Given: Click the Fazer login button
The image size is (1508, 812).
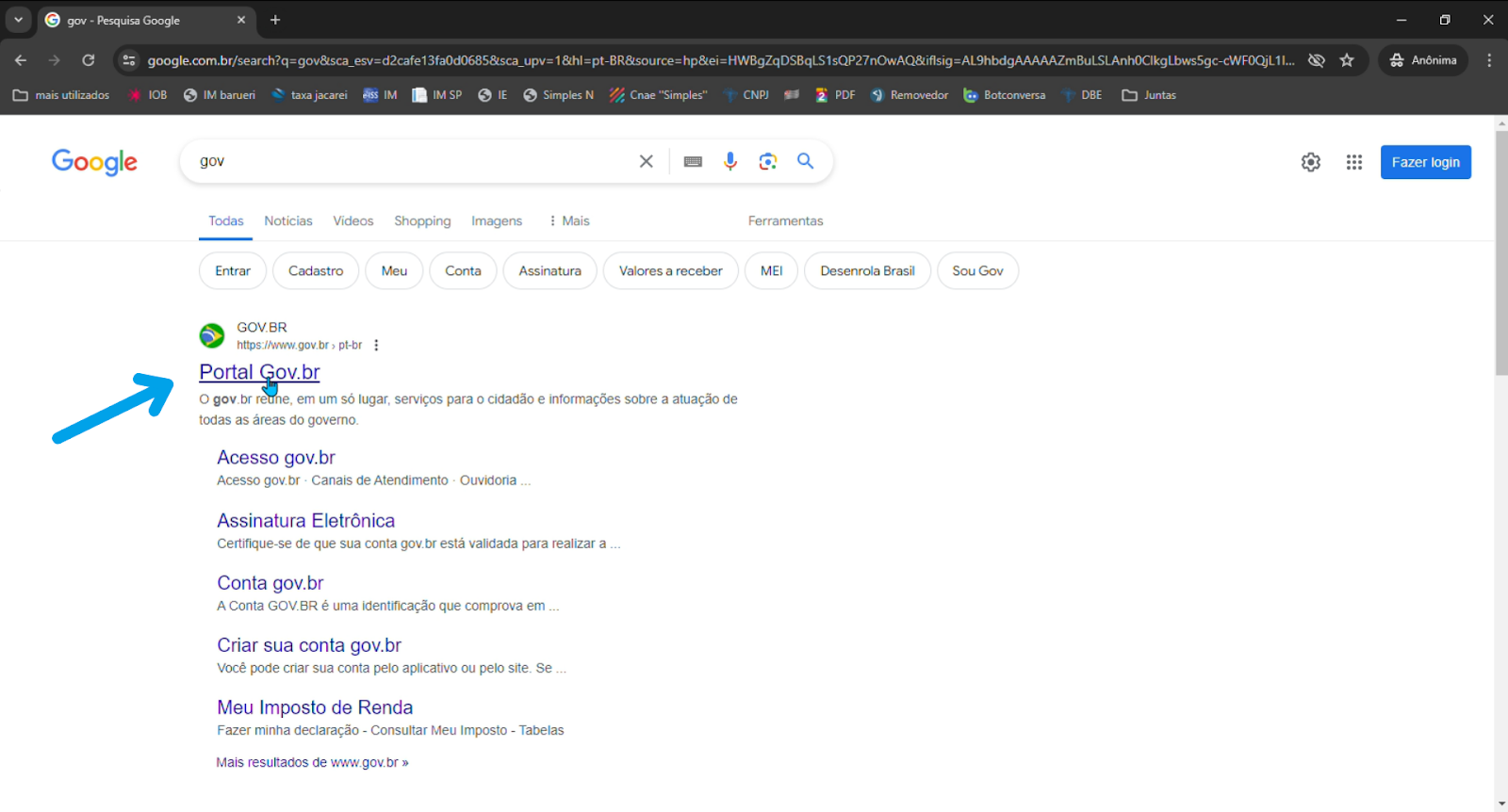Looking at the screenshot, I should (x=1426, y=162).
